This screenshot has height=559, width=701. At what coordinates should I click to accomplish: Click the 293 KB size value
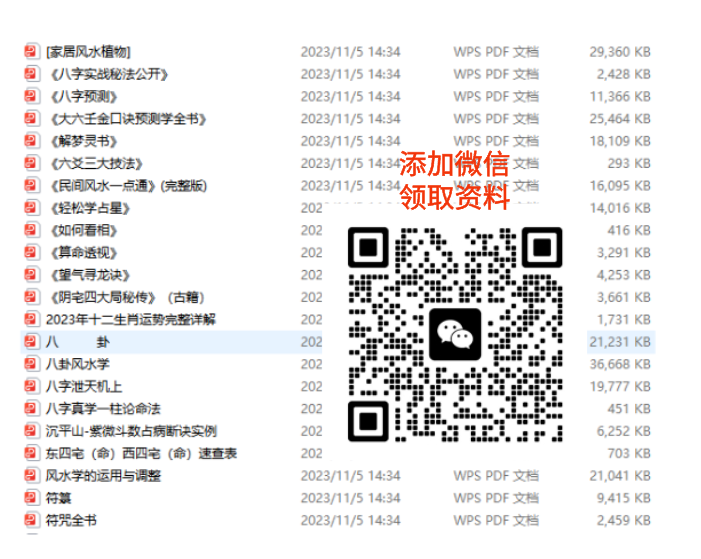(629, 164)
